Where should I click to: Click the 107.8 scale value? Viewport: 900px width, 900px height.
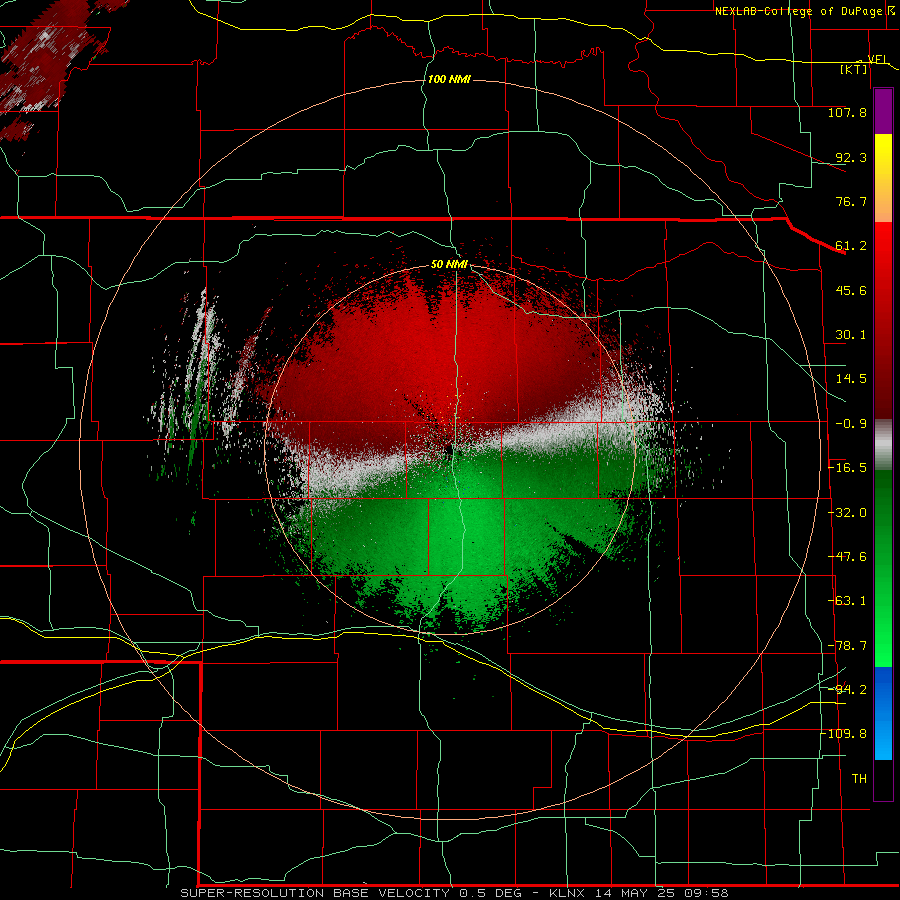847,112
